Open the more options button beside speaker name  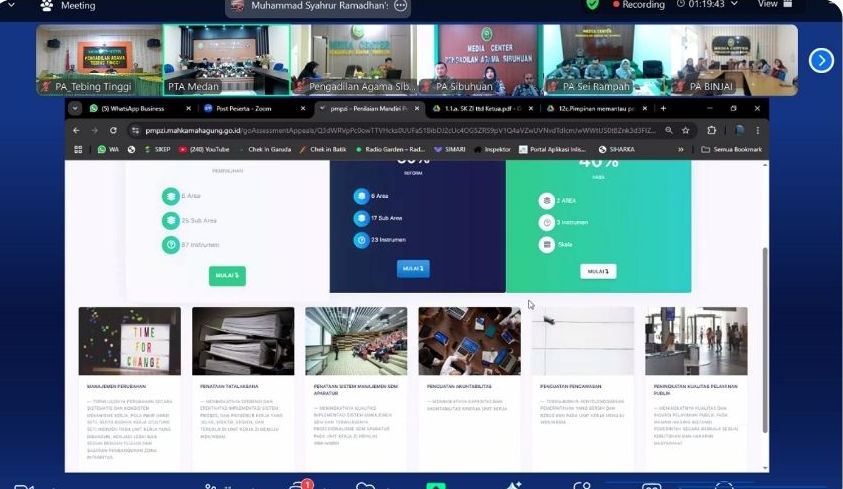coord(400,5)
